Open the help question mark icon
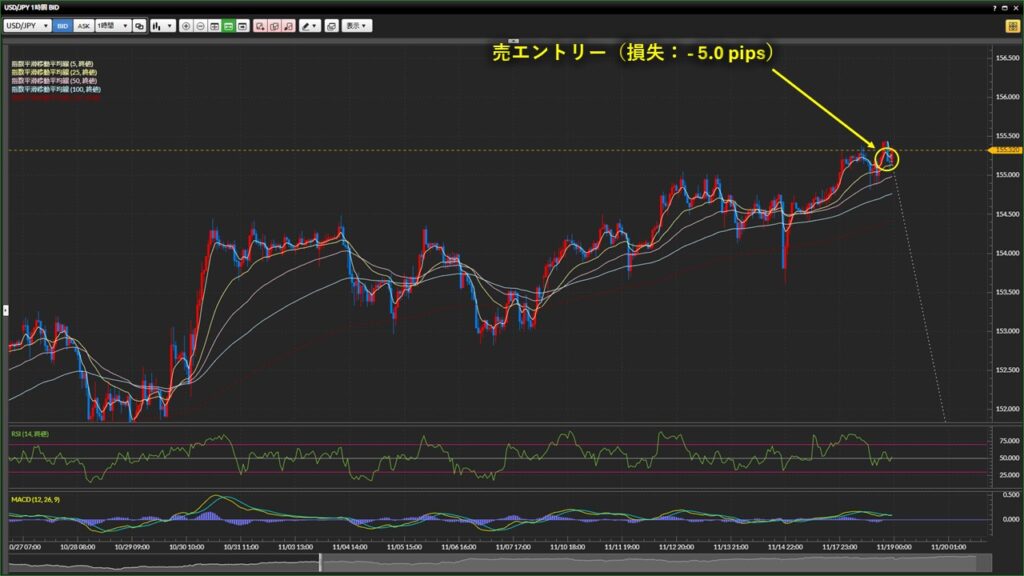The width and height of the screenshot is (1024, 576). pyautogui.click(x=995, y=7)
